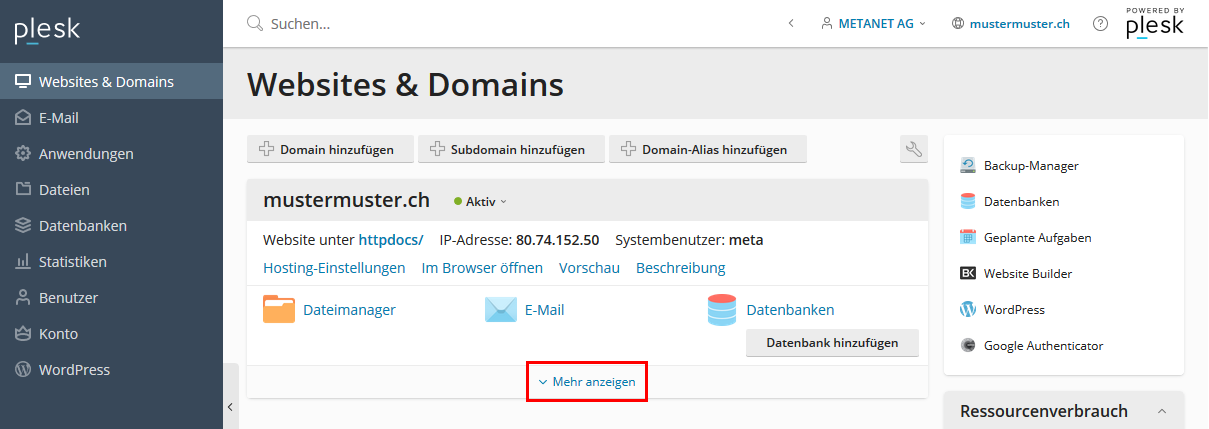Image resolution: width=1209 pixels, height=429 pixels.
Task: Go to Anwendungen in the sidebar
Action: [85, 154]
